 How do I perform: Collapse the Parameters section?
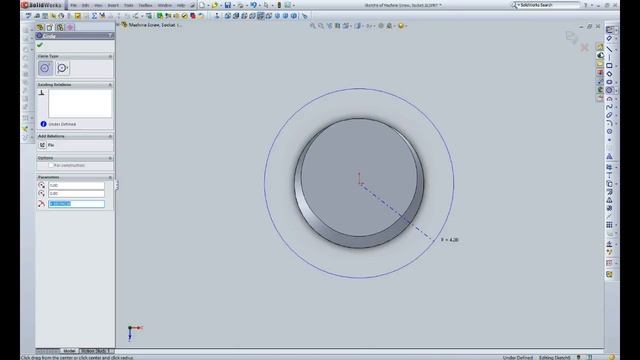click(x=110, y=177)
